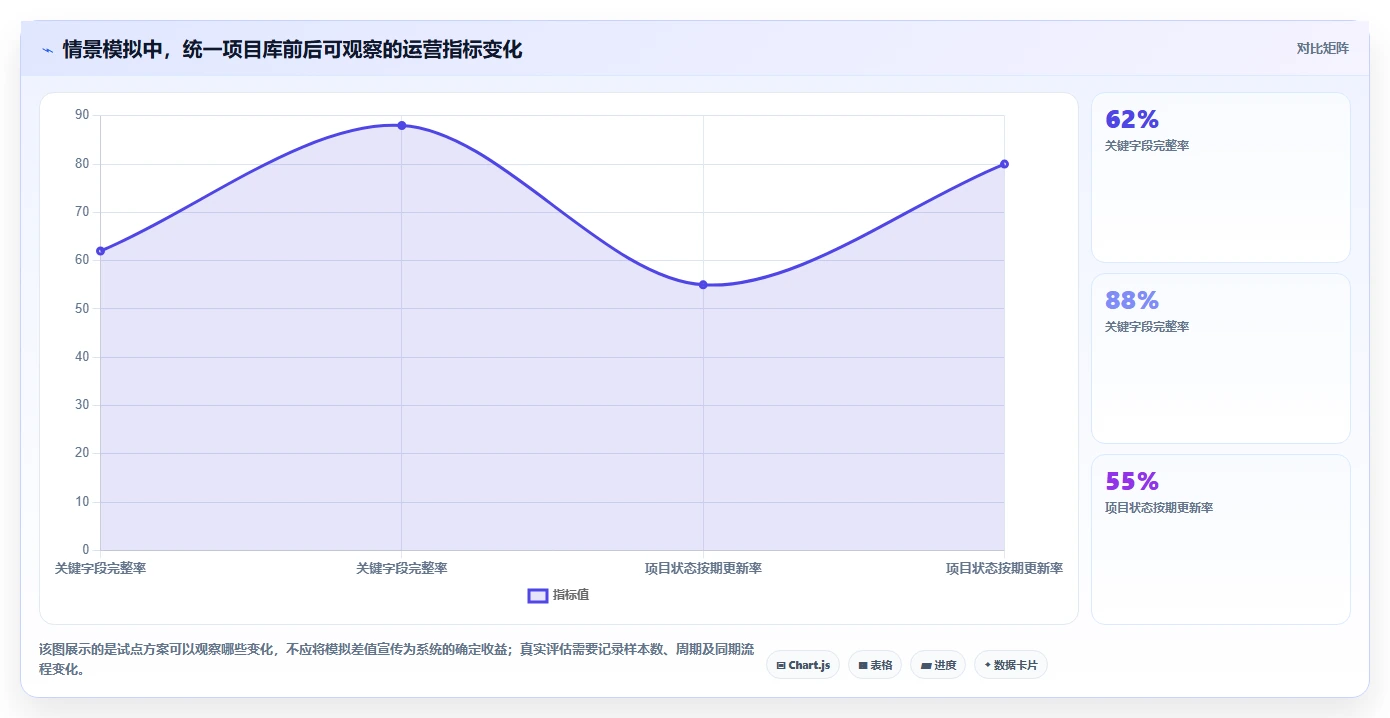
Task: Click x-axis label below the 55 data point
Action: click(x=703, y=569)
